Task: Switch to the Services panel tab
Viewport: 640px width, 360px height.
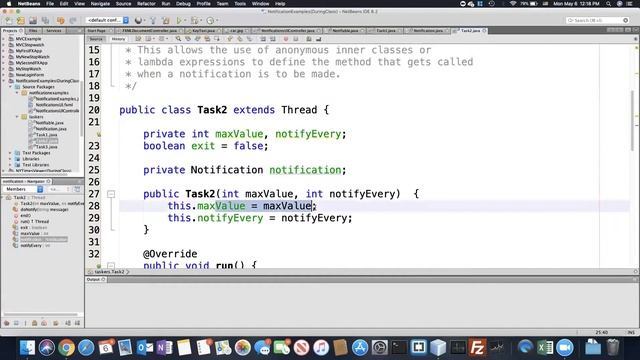Action: 53,31
